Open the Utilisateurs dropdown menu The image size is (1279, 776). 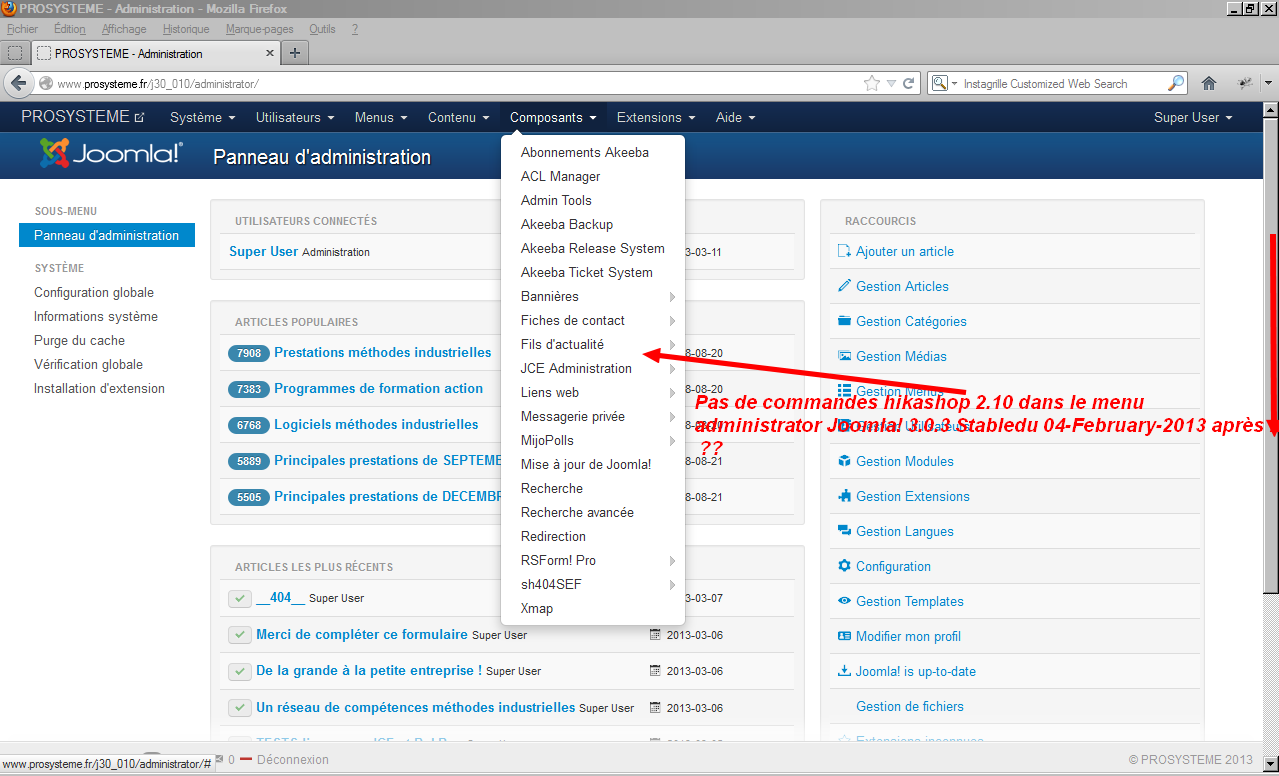point(294,117)
